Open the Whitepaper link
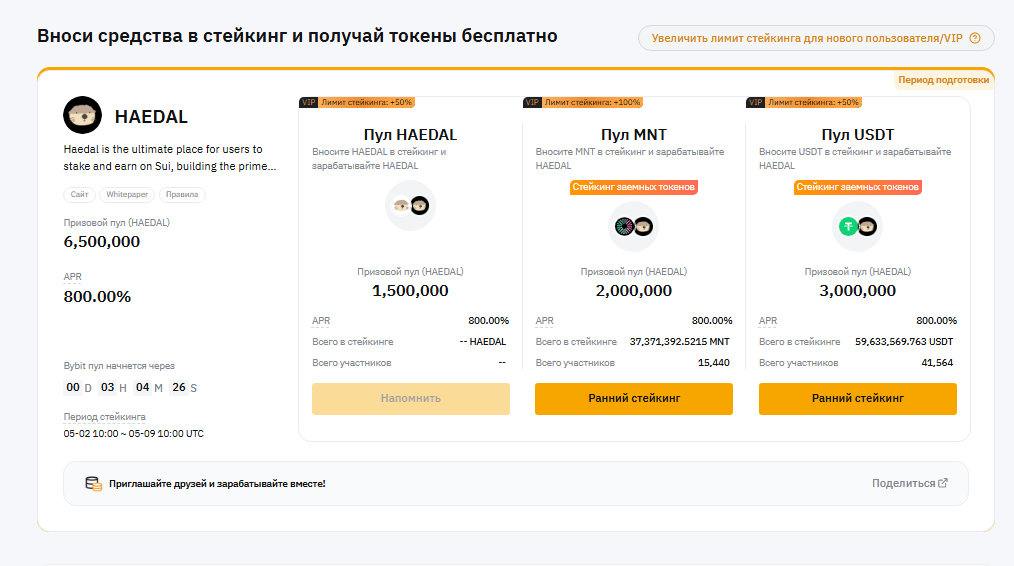1014x566 pixels. pos(127,195)
